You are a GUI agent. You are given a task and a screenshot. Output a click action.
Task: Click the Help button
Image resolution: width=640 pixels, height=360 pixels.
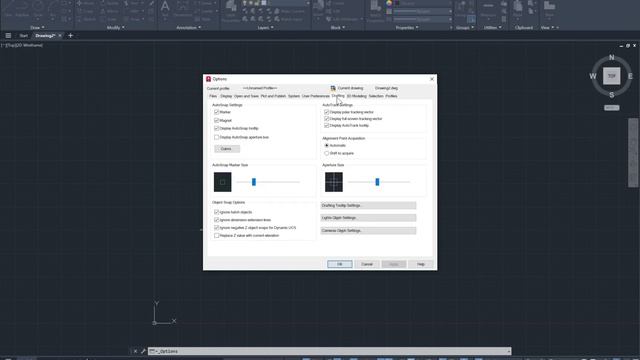pos(421,264)
